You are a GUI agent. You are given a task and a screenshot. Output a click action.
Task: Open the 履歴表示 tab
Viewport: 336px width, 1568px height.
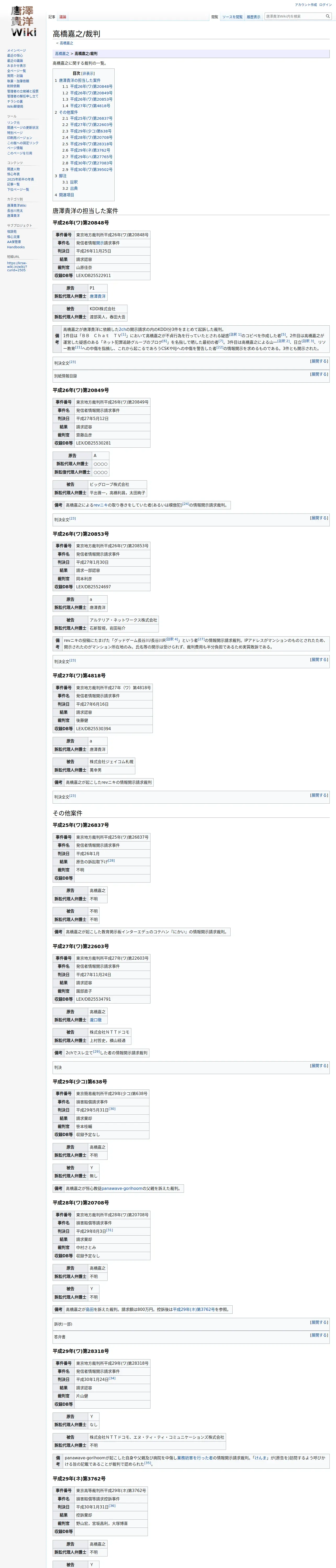click(x=254, y=17)
